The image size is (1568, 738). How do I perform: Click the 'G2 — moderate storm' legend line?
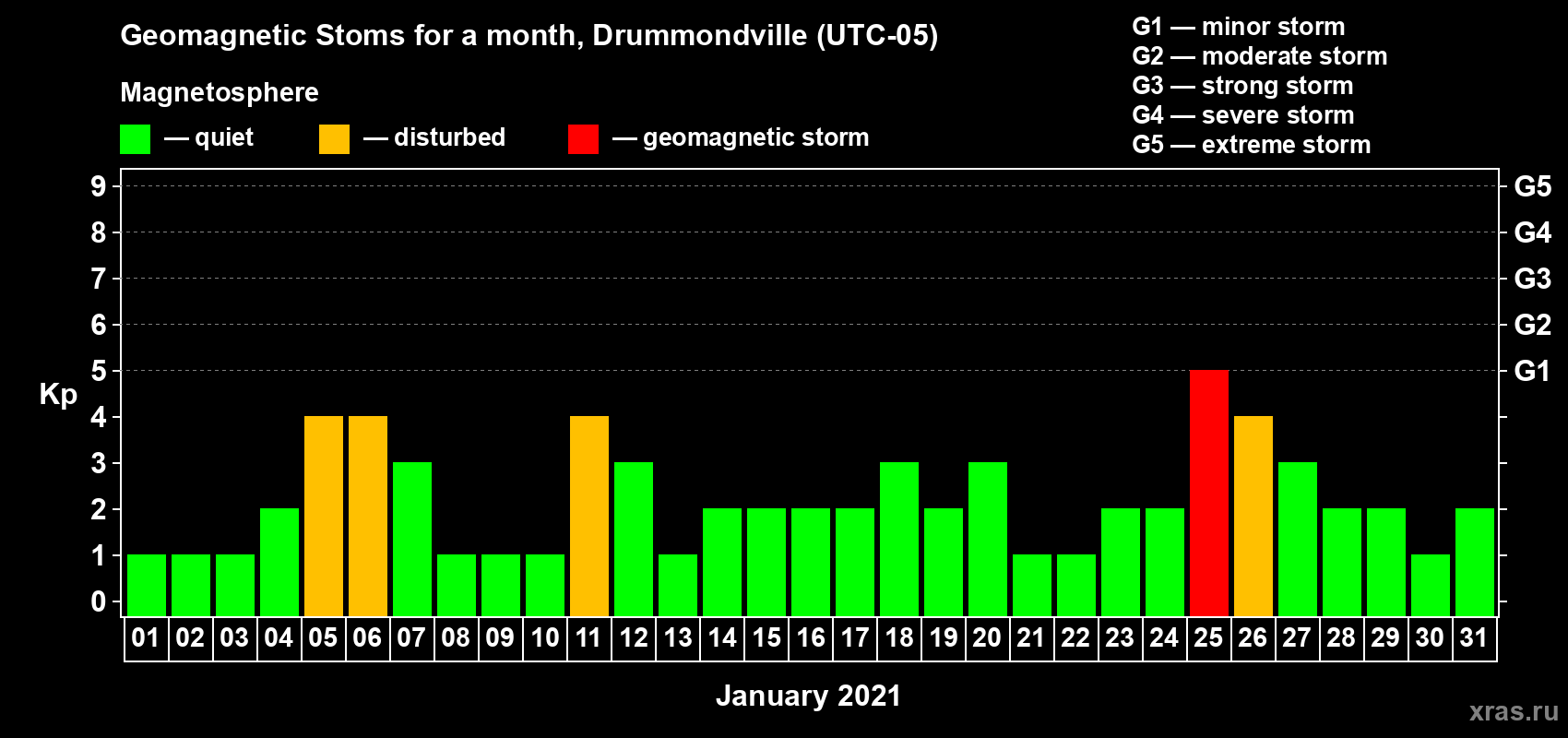tap(1260, 56)
